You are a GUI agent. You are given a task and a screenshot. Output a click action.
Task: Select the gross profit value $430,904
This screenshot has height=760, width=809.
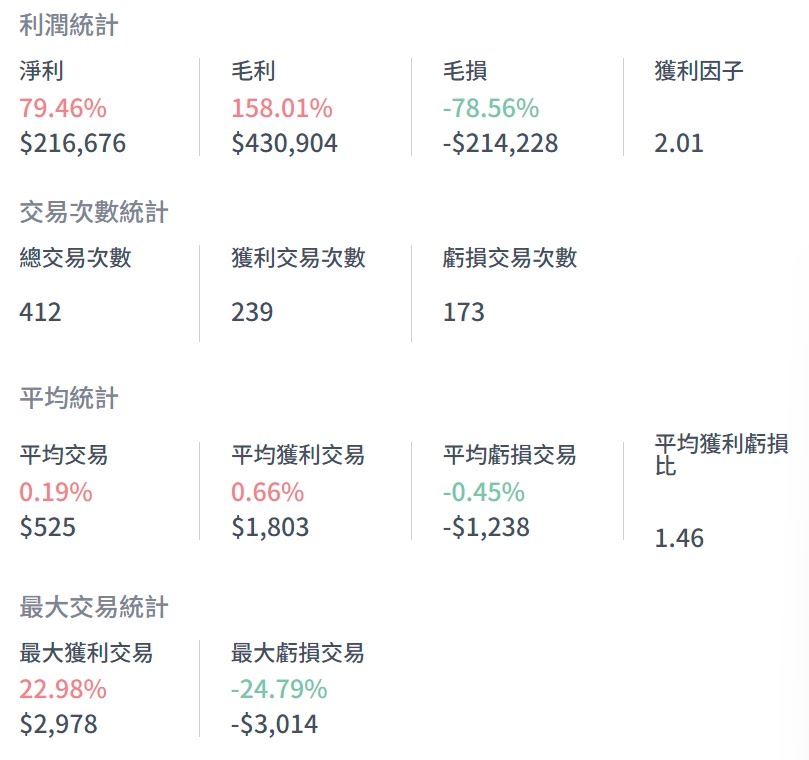(285, 143)
